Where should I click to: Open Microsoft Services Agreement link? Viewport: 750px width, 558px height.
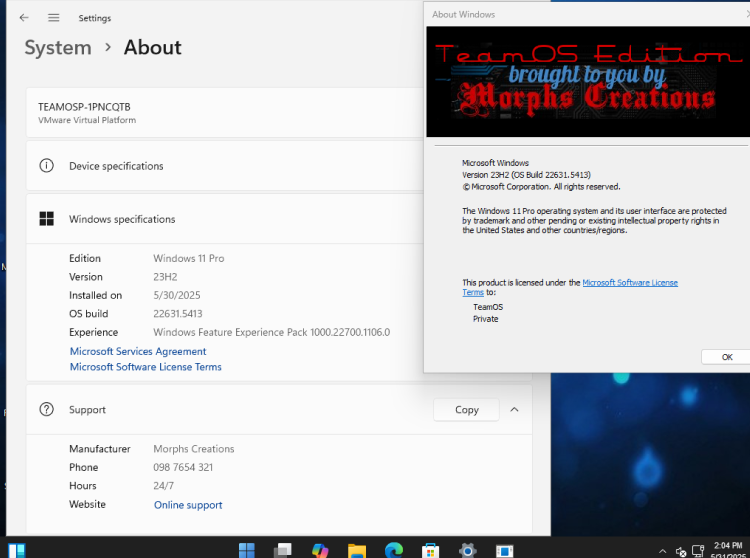(138, 351)
